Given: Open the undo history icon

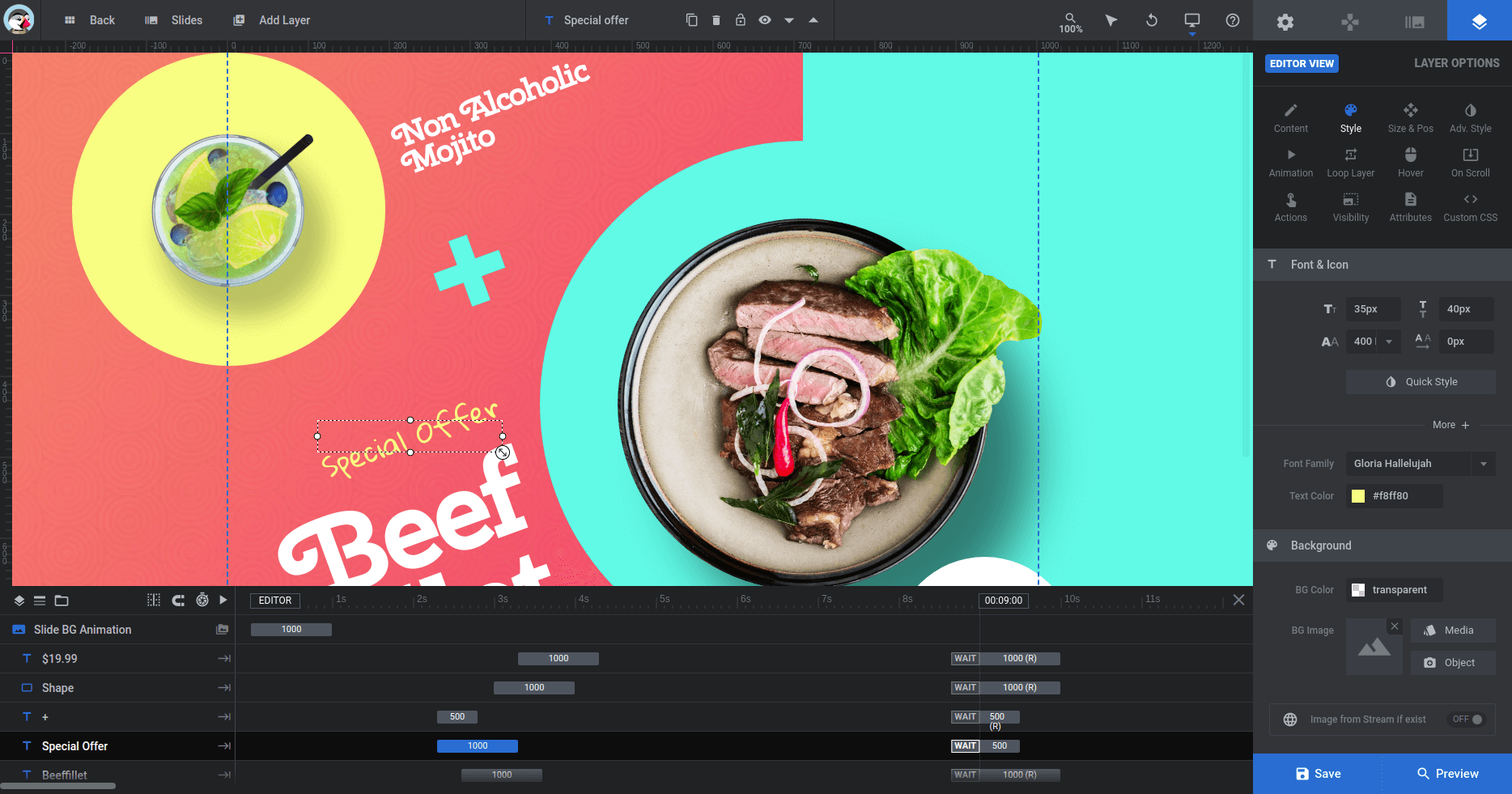Looking at the screenshot, I should click(x=1151, y=20).
